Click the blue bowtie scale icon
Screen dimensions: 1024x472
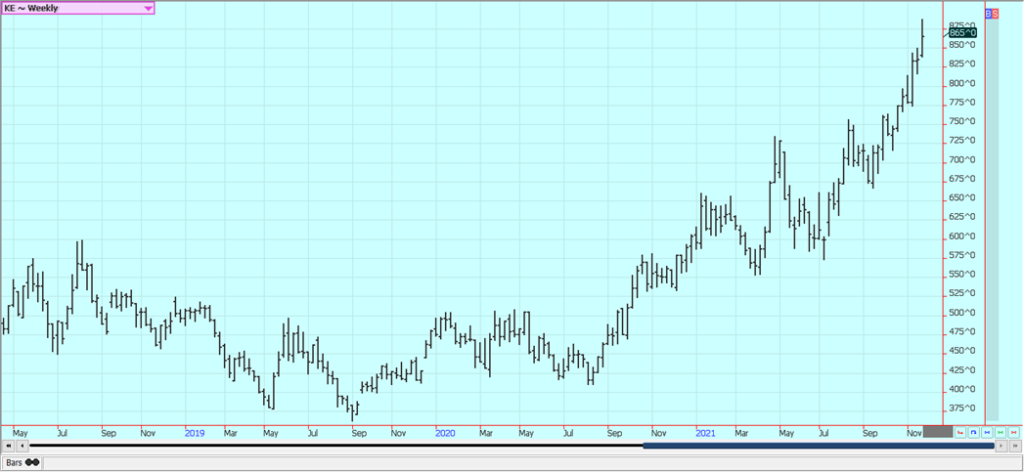pos(986,432)
